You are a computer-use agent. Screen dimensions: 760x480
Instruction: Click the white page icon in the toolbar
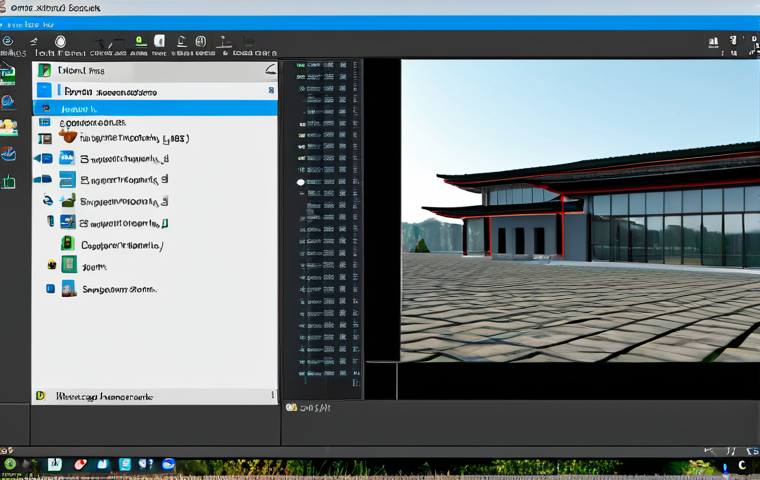(x=159, y=41)
